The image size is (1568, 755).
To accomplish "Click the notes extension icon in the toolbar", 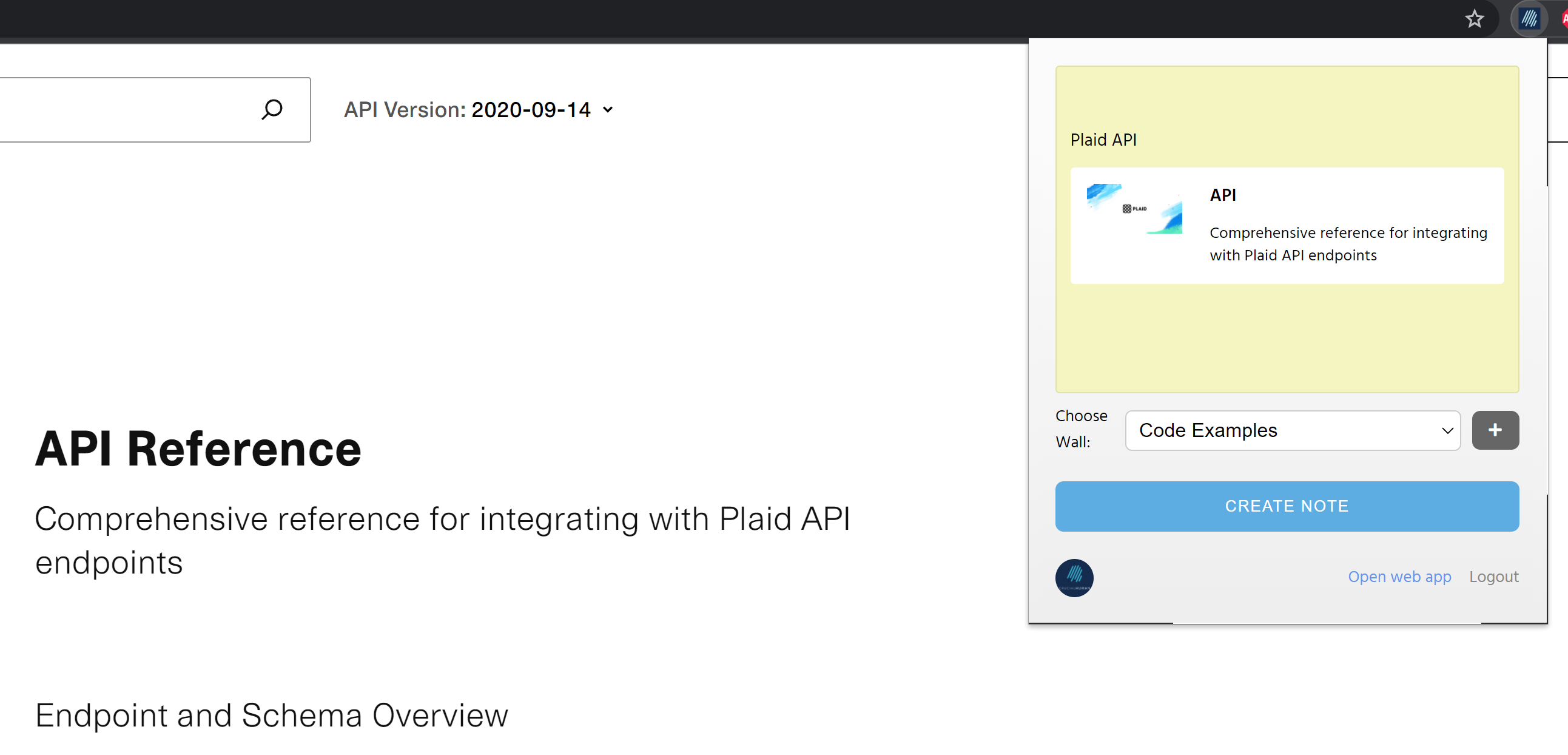I will (1529, 19).
